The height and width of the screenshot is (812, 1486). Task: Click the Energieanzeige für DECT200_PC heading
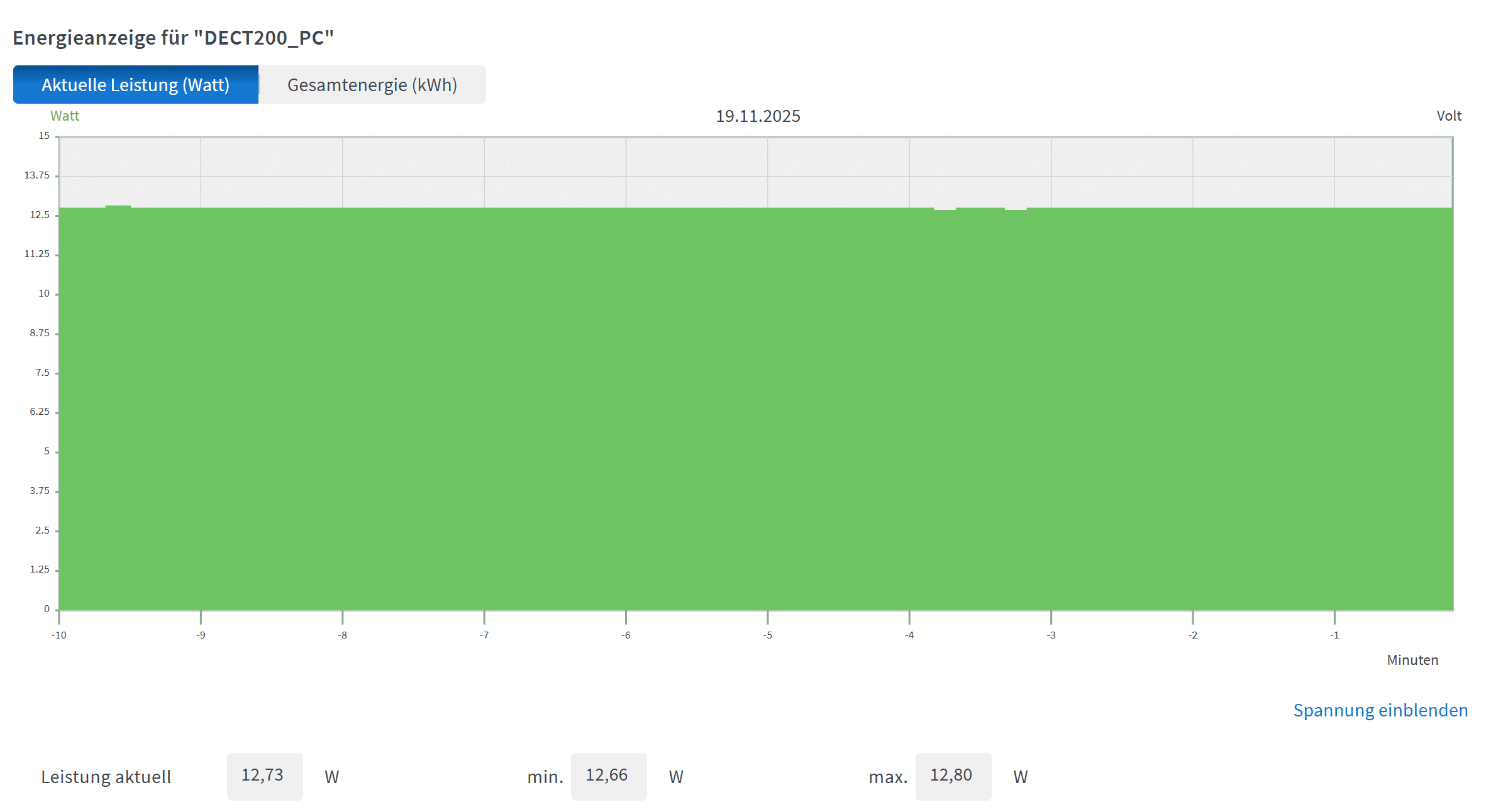pyautogui.click(x=173, y=38)
